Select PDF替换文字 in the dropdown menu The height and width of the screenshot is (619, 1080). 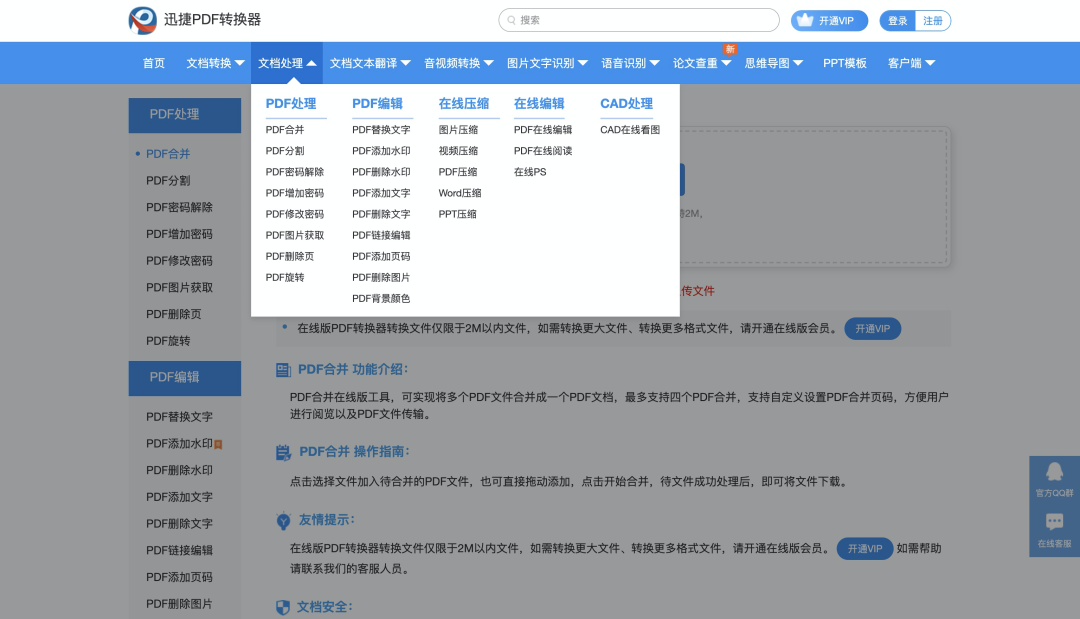[381, 129]
